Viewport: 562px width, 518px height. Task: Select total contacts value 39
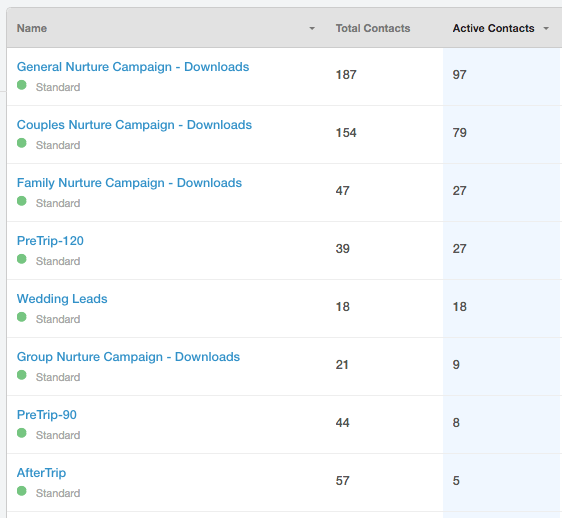(343, 249)
